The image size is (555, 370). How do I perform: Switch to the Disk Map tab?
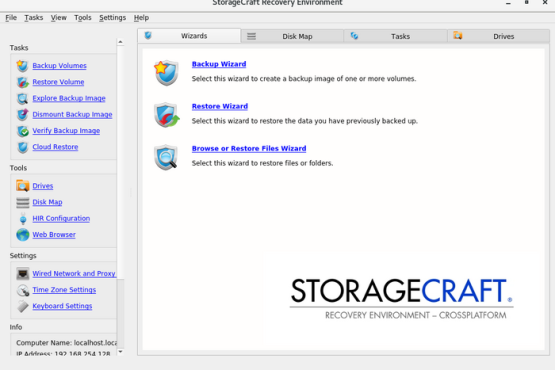tap(292, 36)
